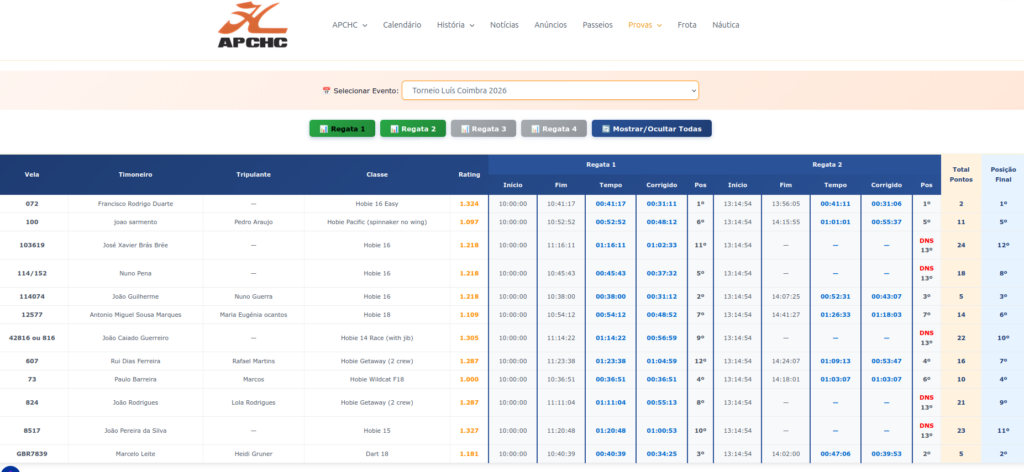
Task: Navigate to Passeios
Action: click(x=597, y=25)
